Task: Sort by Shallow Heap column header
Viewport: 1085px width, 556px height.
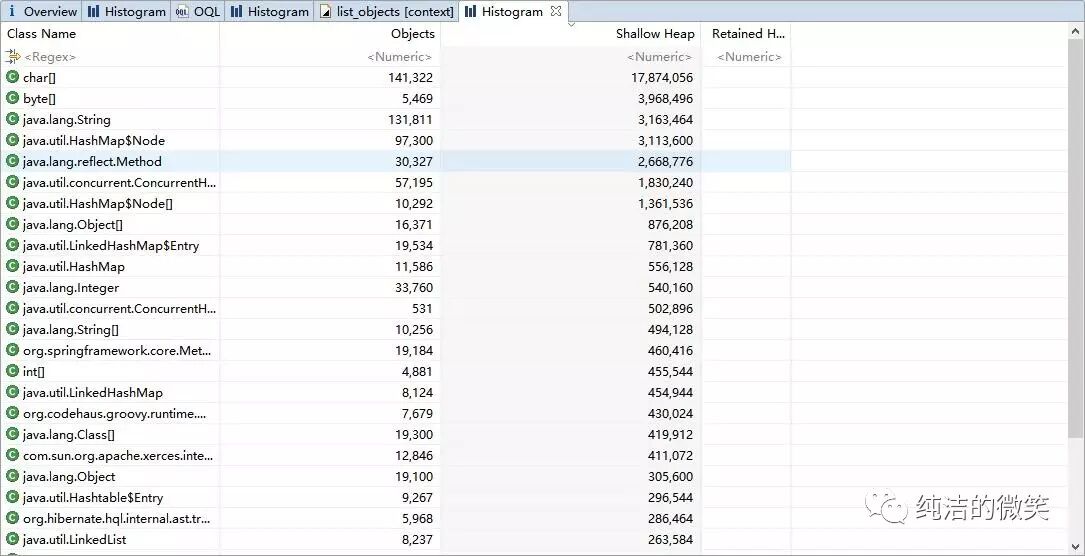Action: pos(655,33)
